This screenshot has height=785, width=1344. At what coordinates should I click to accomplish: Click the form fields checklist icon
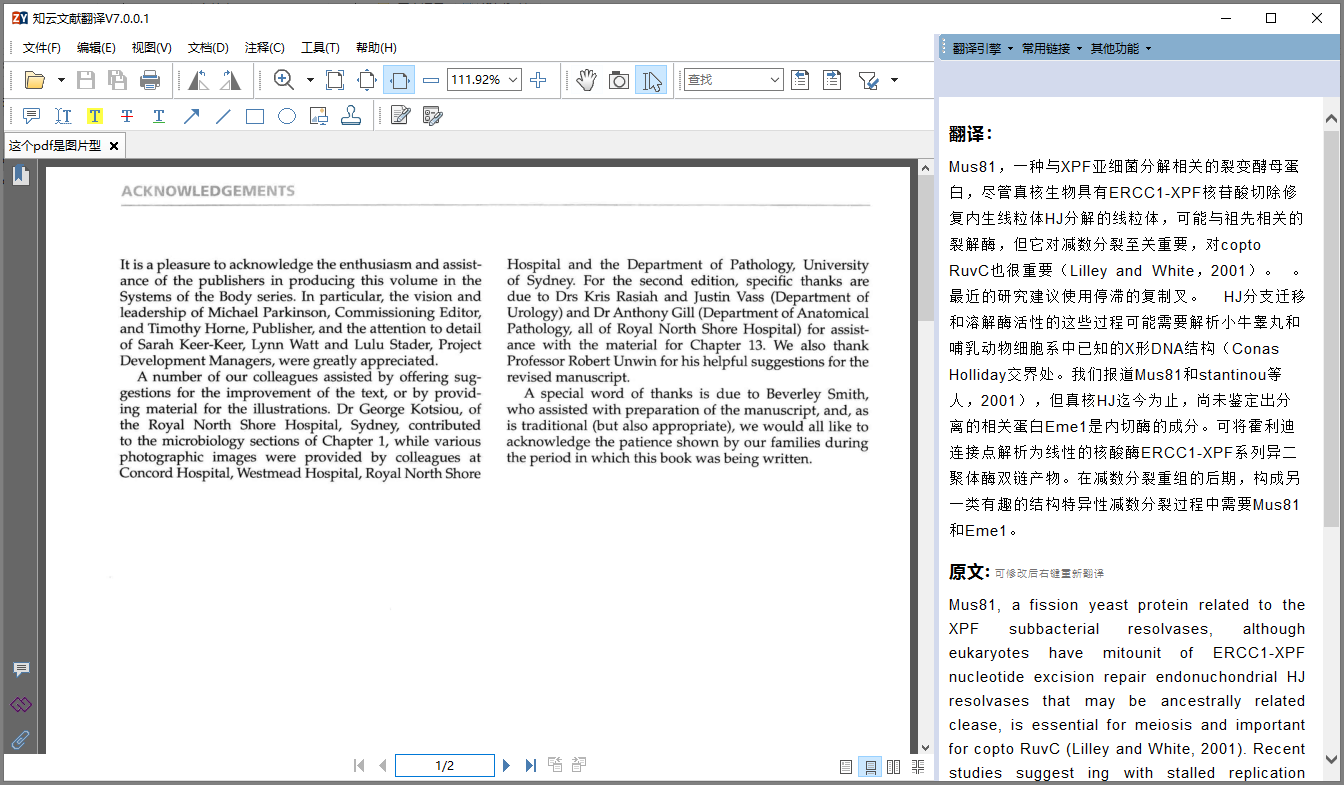pos(433,116)
